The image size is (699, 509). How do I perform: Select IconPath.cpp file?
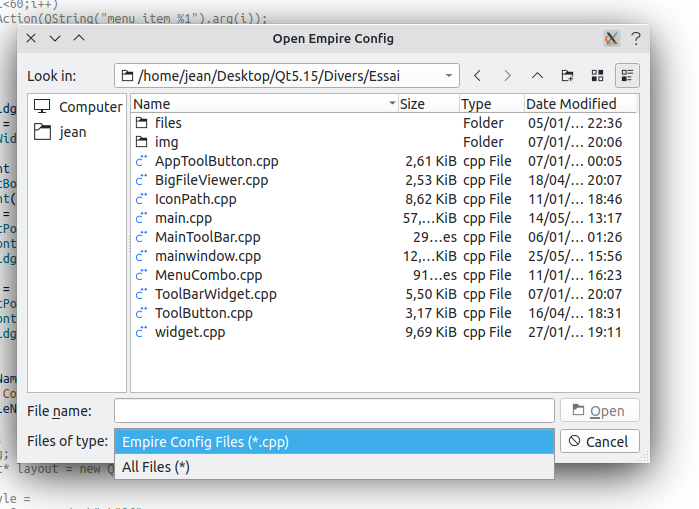196,199
